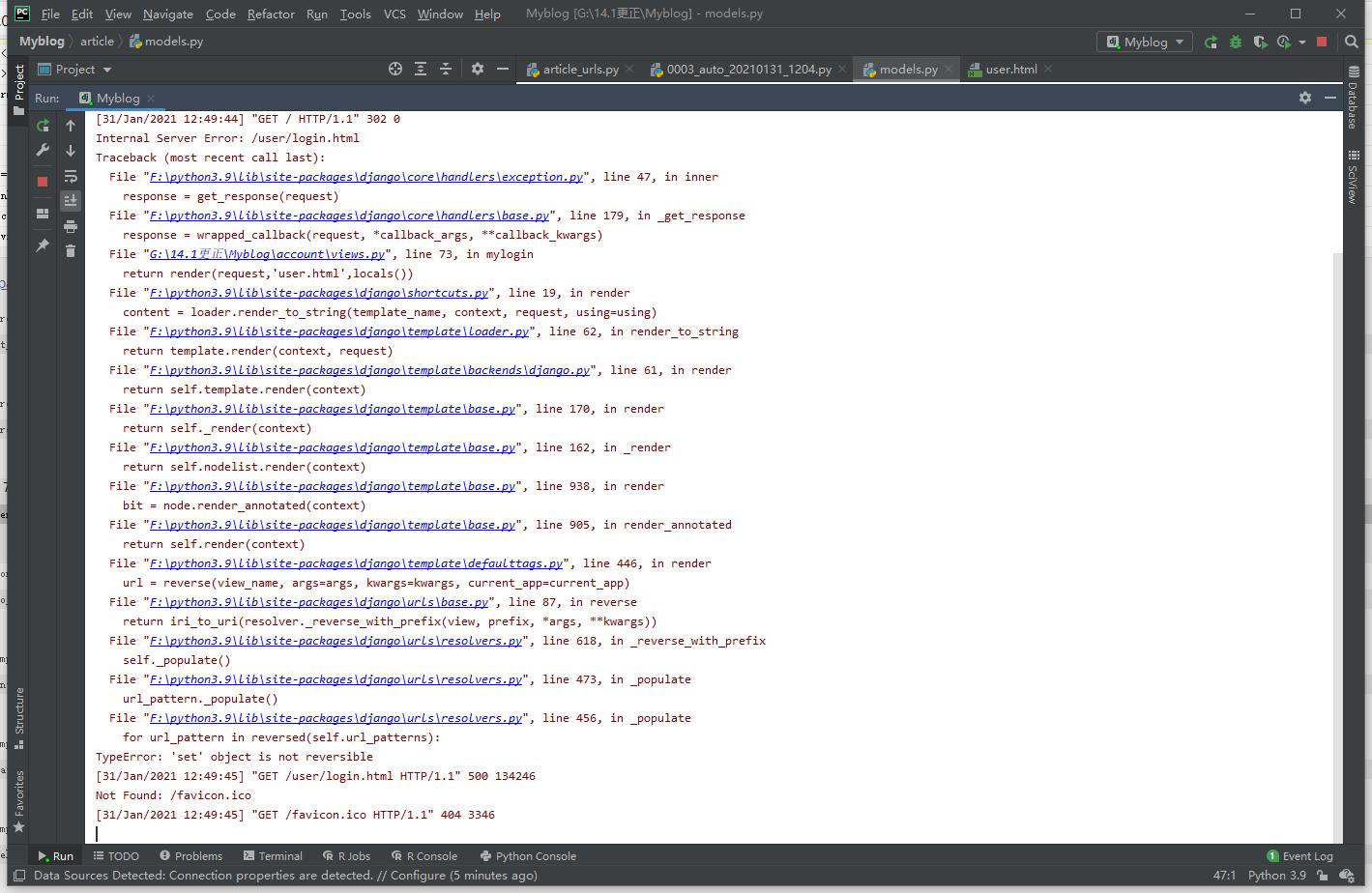This screenshot has height=893, width=1372.
Task: Open the TODO tool window
Action: click(x=116, y=856)
